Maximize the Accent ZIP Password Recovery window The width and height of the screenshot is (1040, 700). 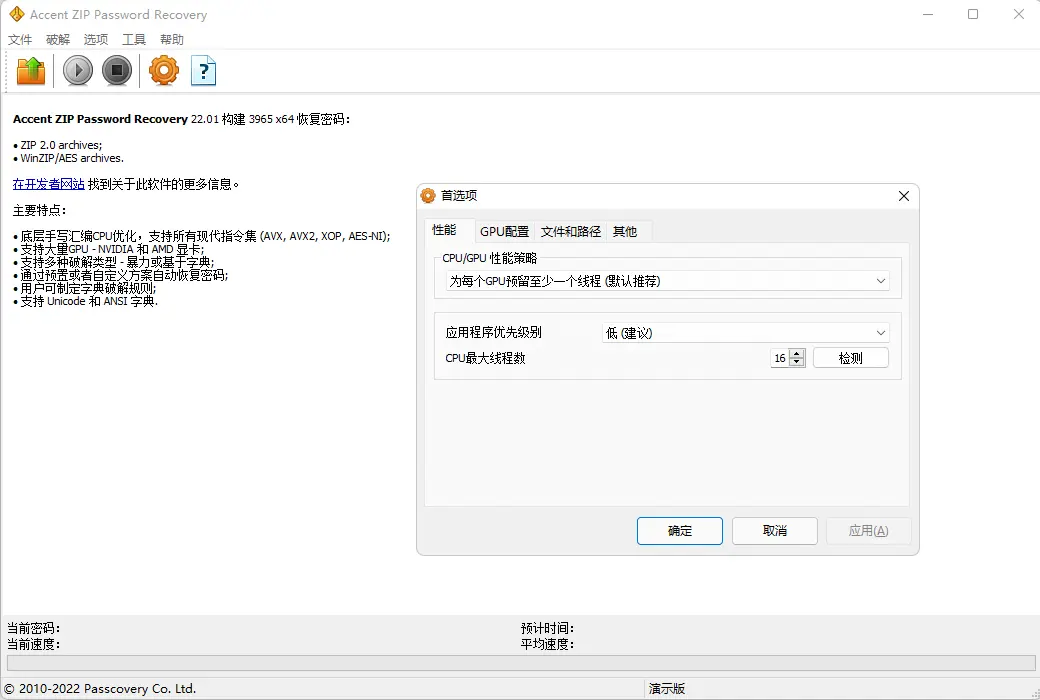[973, 14]
